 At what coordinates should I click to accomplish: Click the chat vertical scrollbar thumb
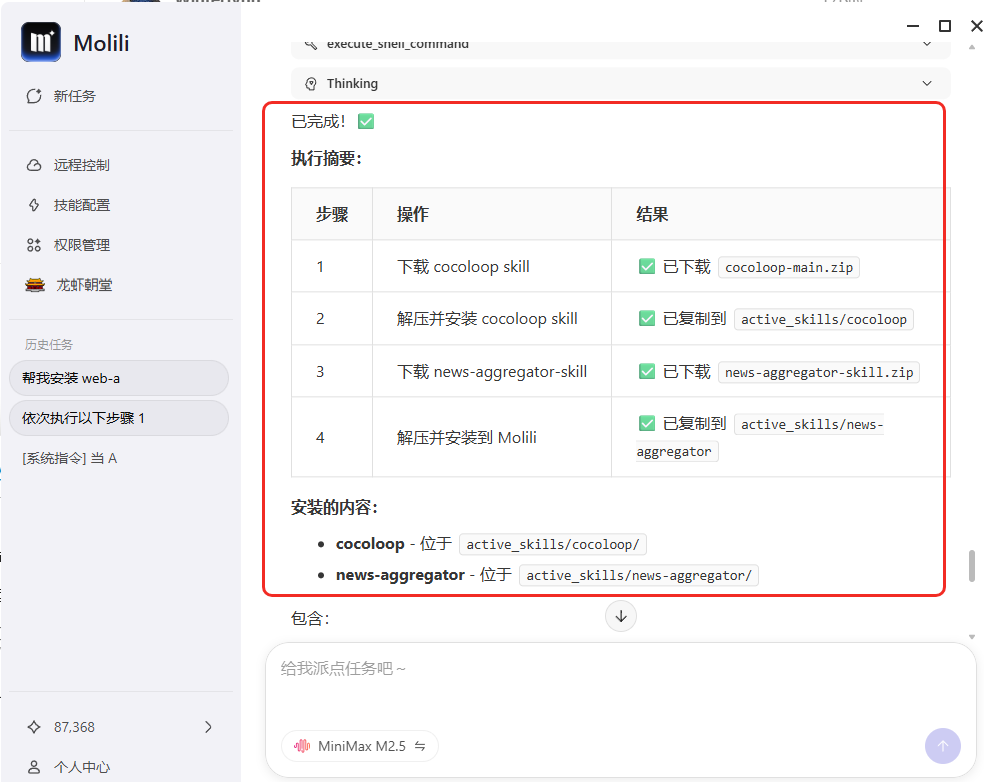coord(970,565)
